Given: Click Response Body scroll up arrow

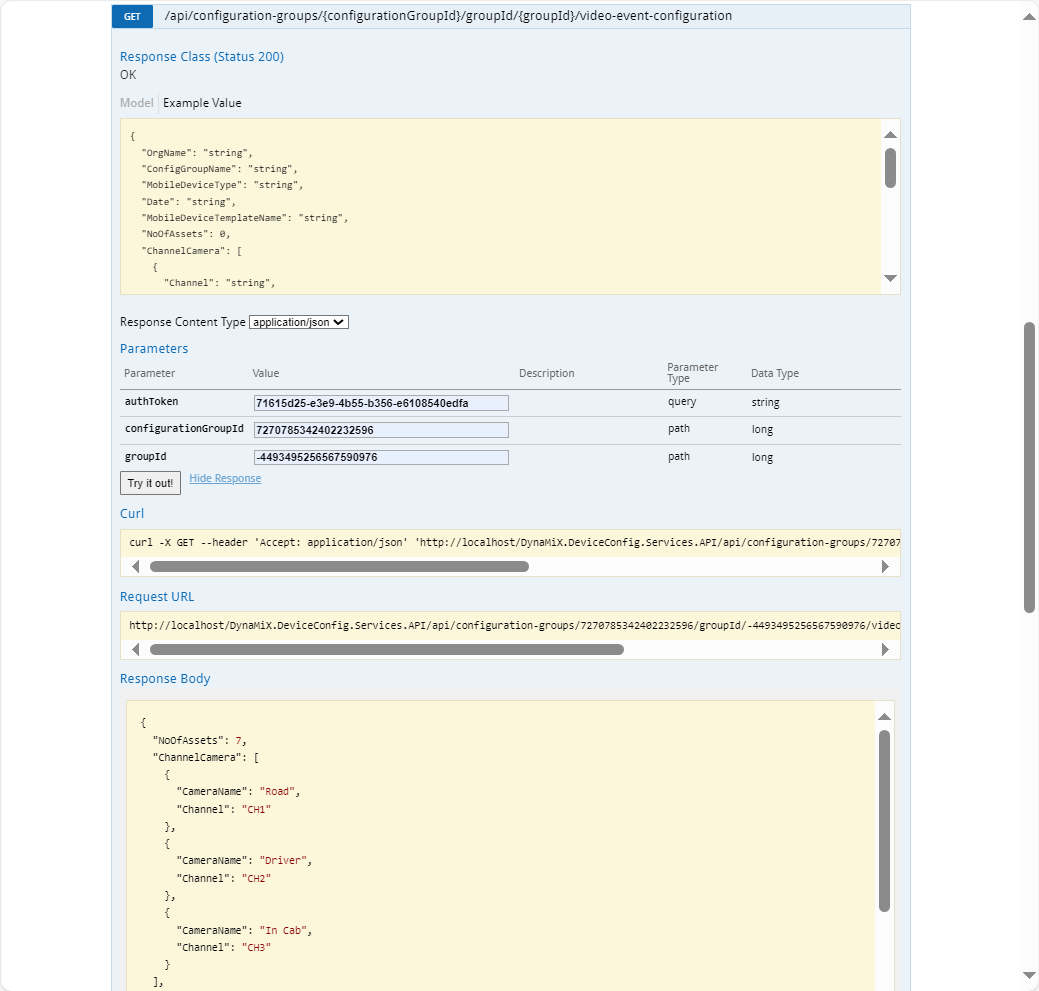Looking at the screenshot, I should coord(884,716).
